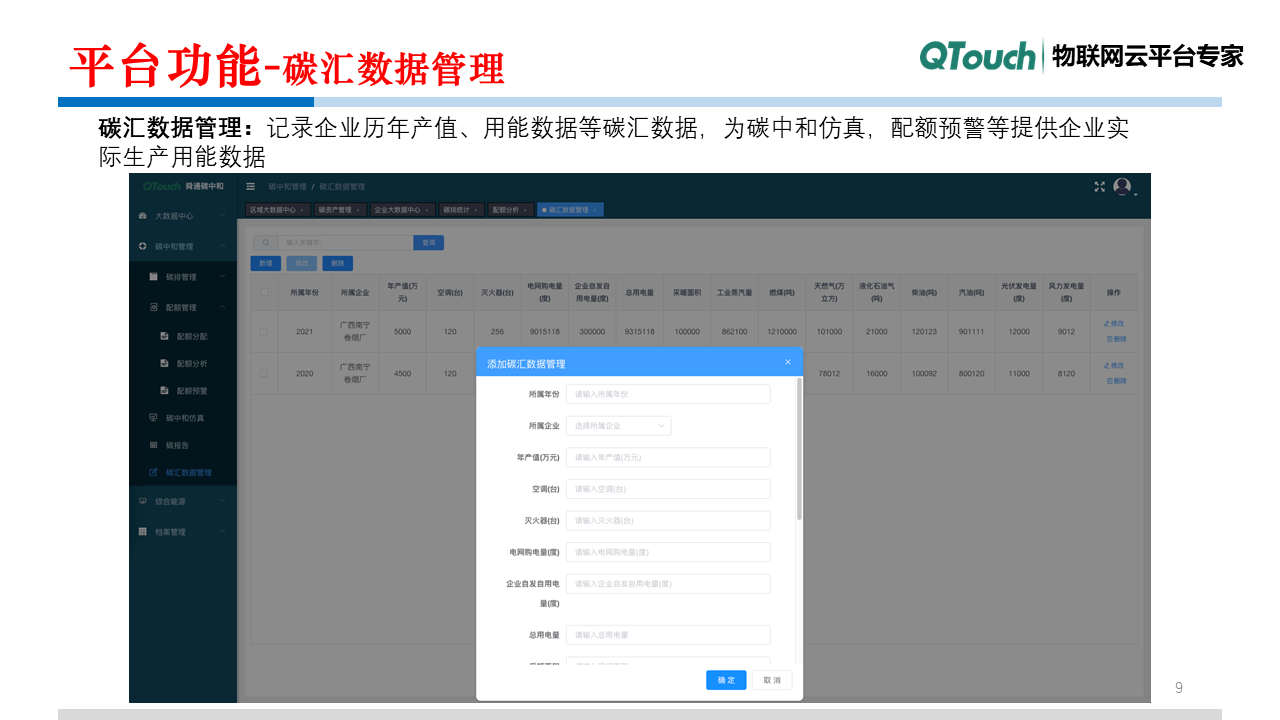Check the select-all checkbox in table header
Image resolution: width=1280 pixels, height=720 pixels.
coord(264,293)
